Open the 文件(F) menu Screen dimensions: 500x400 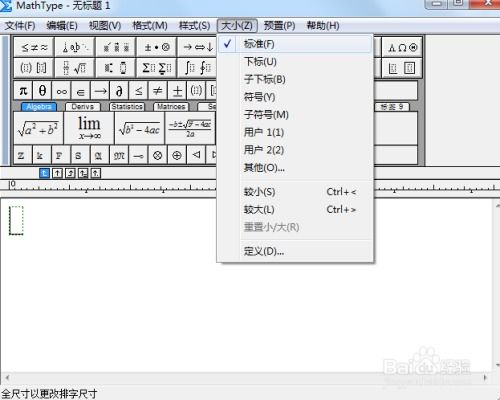[20, 26]
